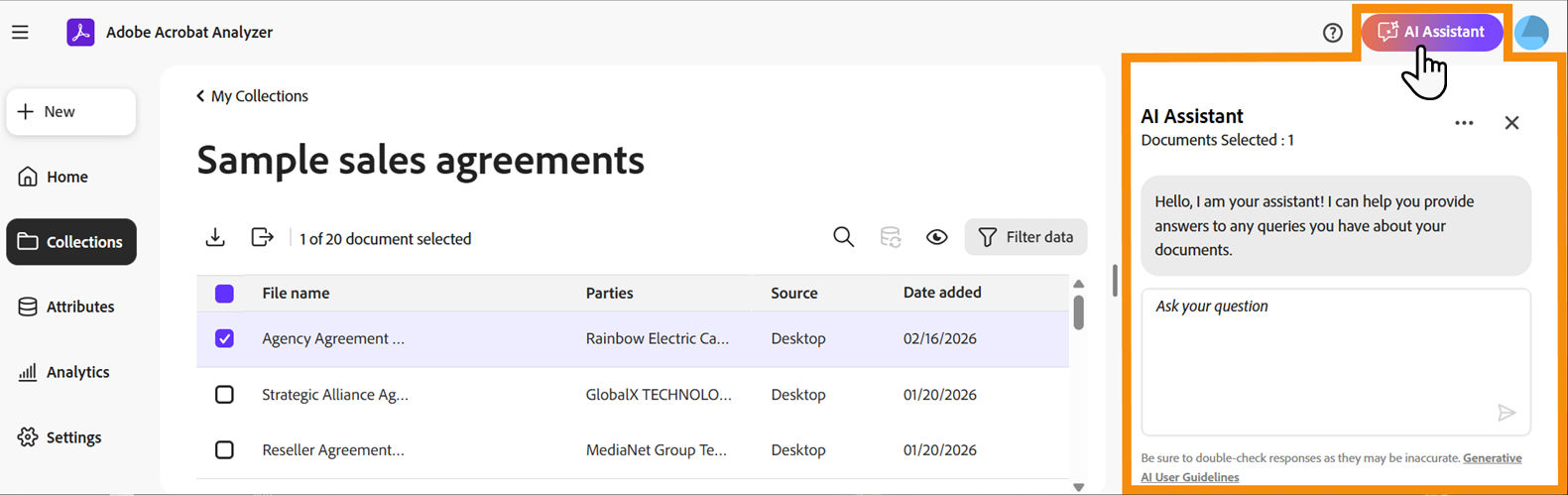Sort by Parties column header
1568x496 pixels.
609,293
